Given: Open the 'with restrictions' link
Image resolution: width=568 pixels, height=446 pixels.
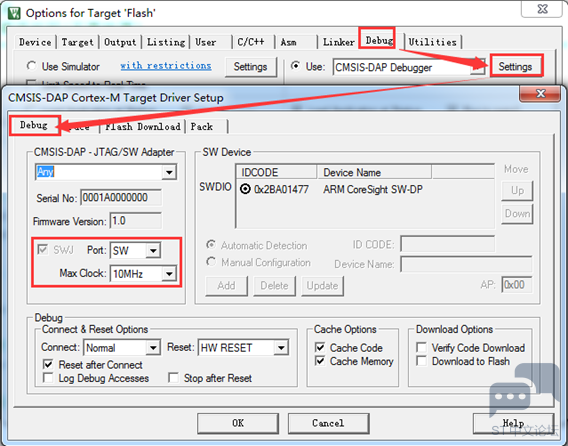Looking at the screenshot, I should (x=166, y=66).
